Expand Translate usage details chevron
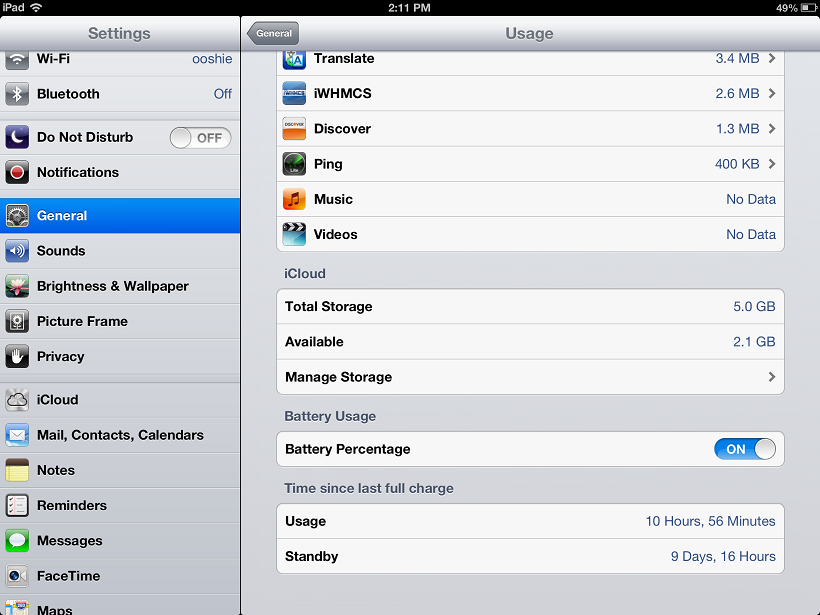Viewport: 820px width, 615px height. (x=772, y=58)
